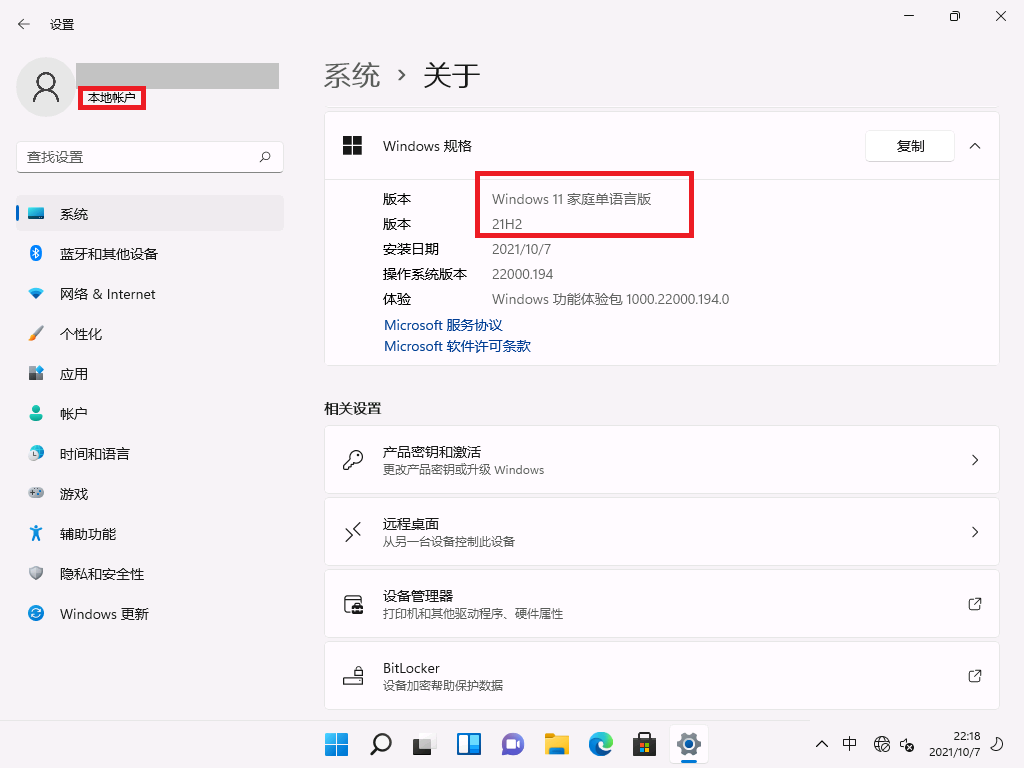Click external link icon on BitLocker row
Viewport: 1024px width, 768px height.
pos(975,675)
